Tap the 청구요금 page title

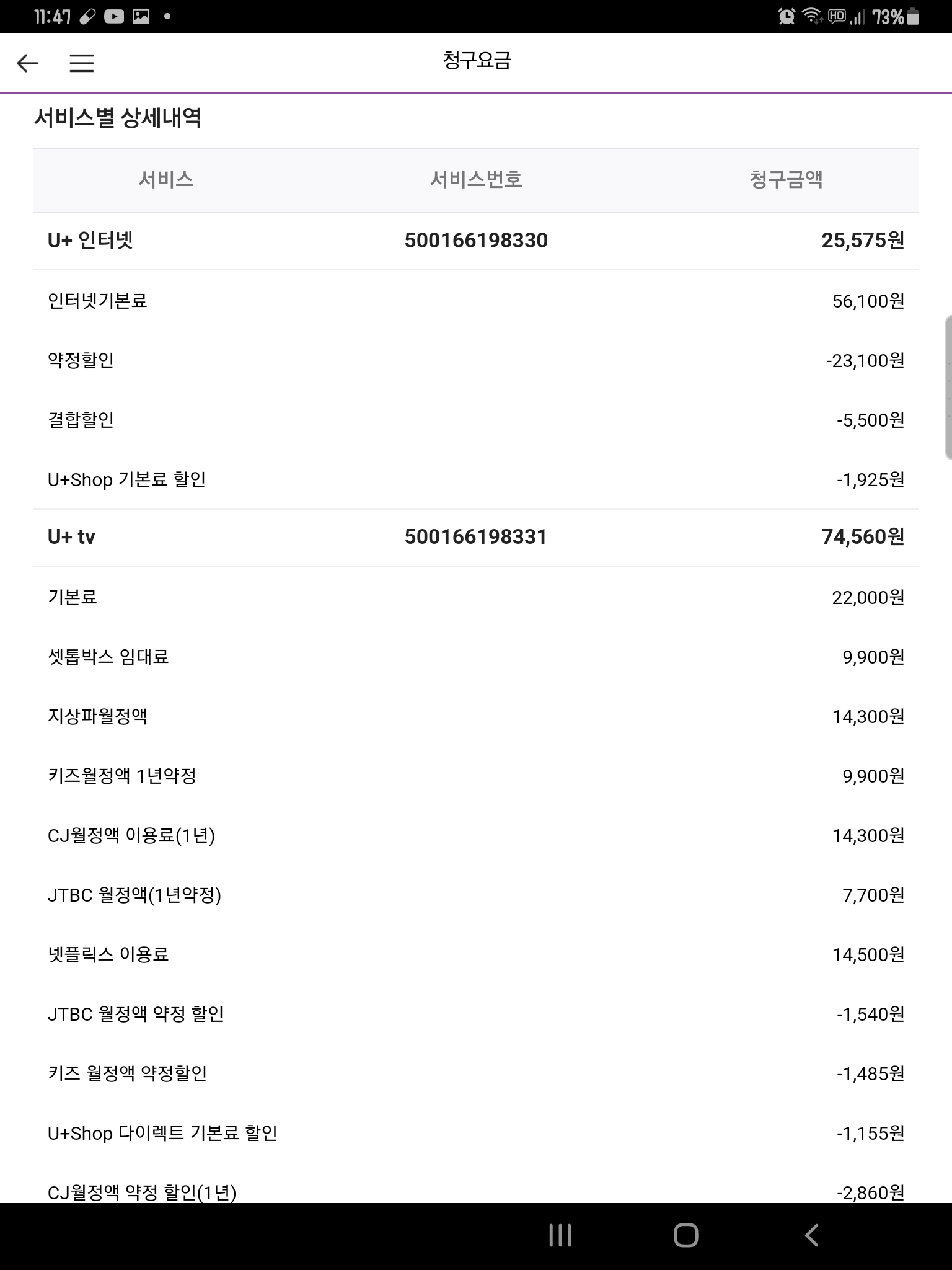(x=476, y=61)
